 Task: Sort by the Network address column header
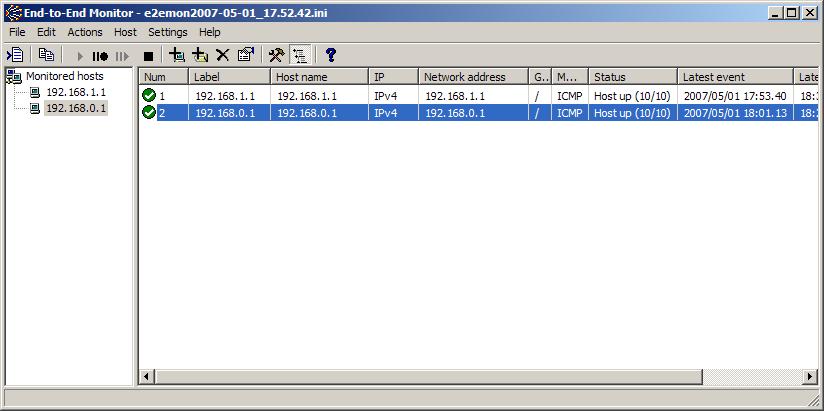pos(473,77)
